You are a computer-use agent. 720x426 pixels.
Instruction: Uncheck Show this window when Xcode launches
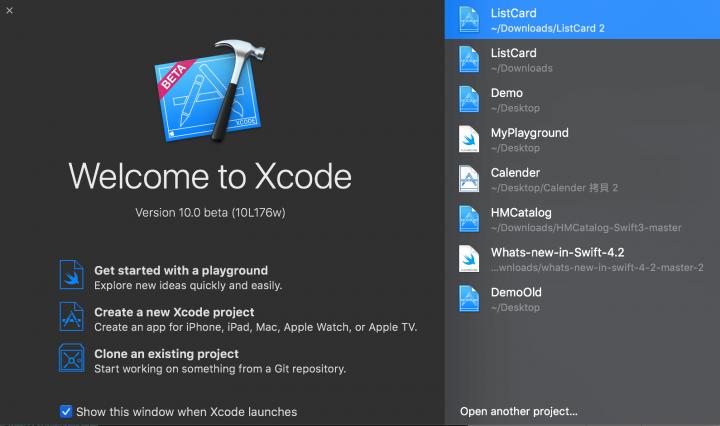pos(66,411)
